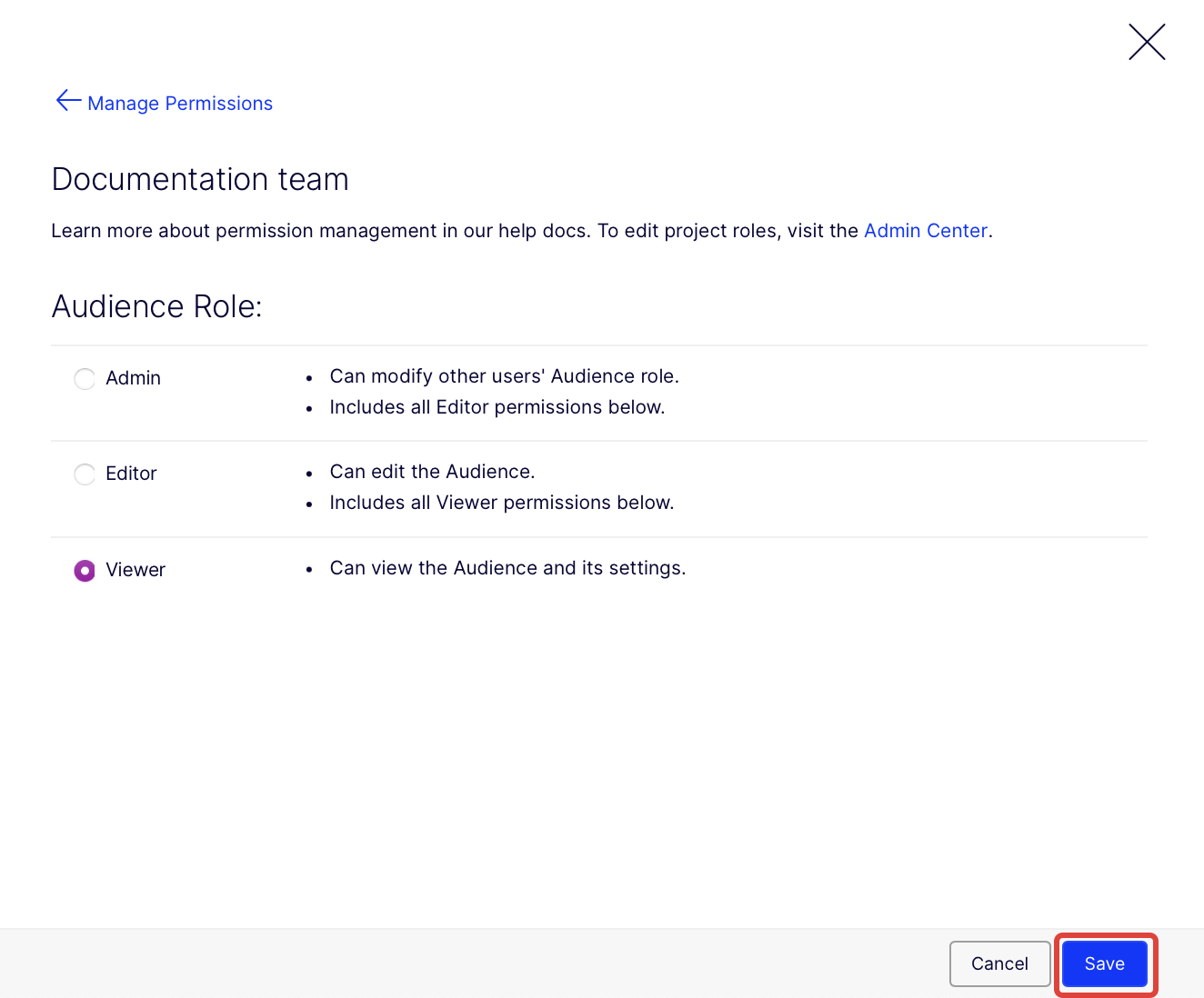Click the Documentation team heading

(200, 179)
